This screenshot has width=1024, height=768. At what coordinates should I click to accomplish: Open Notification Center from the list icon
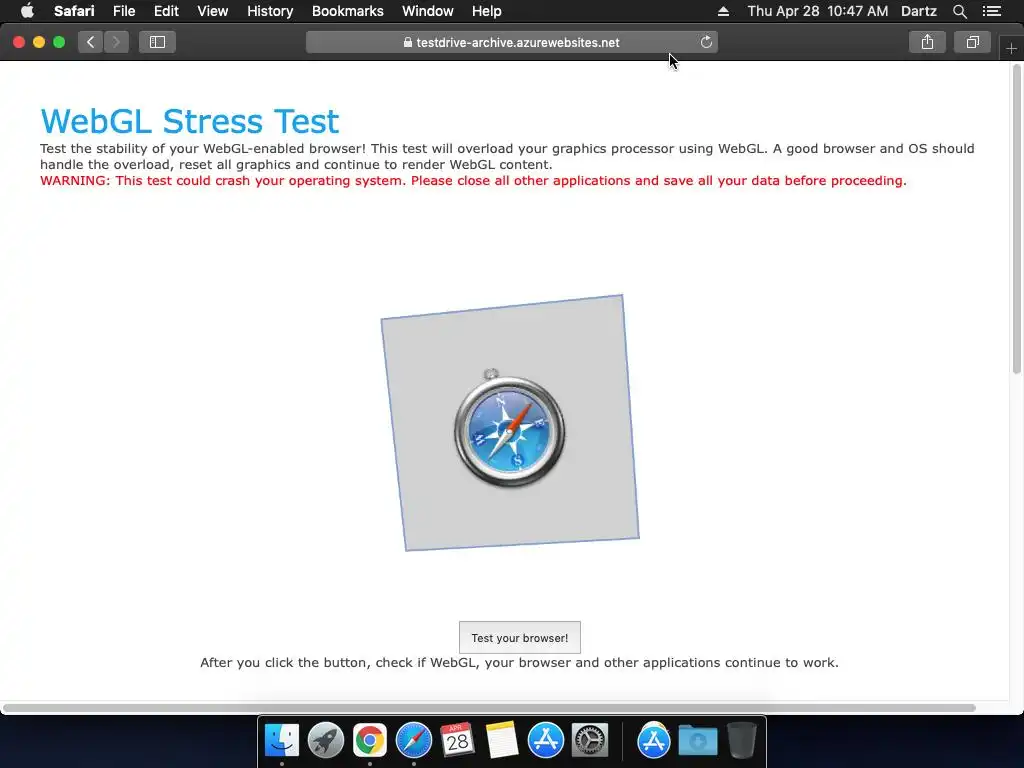[991, 11]
